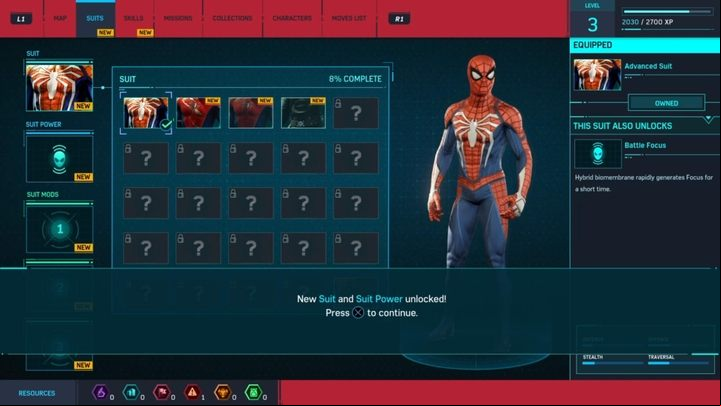Click the Suit Power link in the message
This screenshot has width=721, height=406.
click(379, 299)
